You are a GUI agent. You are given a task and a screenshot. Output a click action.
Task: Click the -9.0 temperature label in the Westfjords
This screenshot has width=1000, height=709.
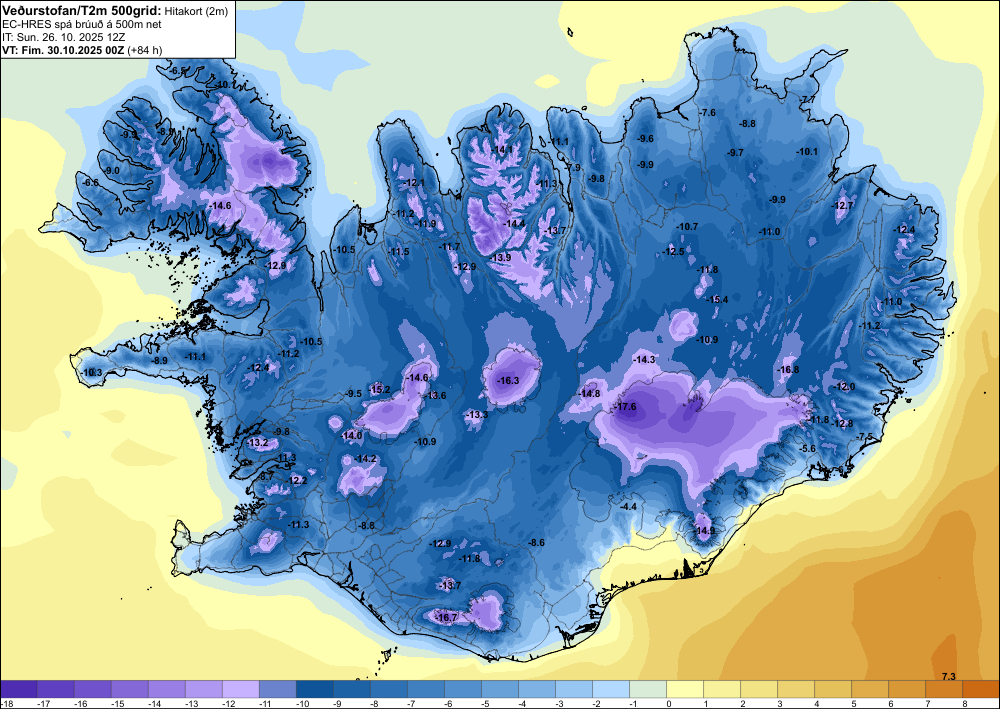(x=112, y=171)
